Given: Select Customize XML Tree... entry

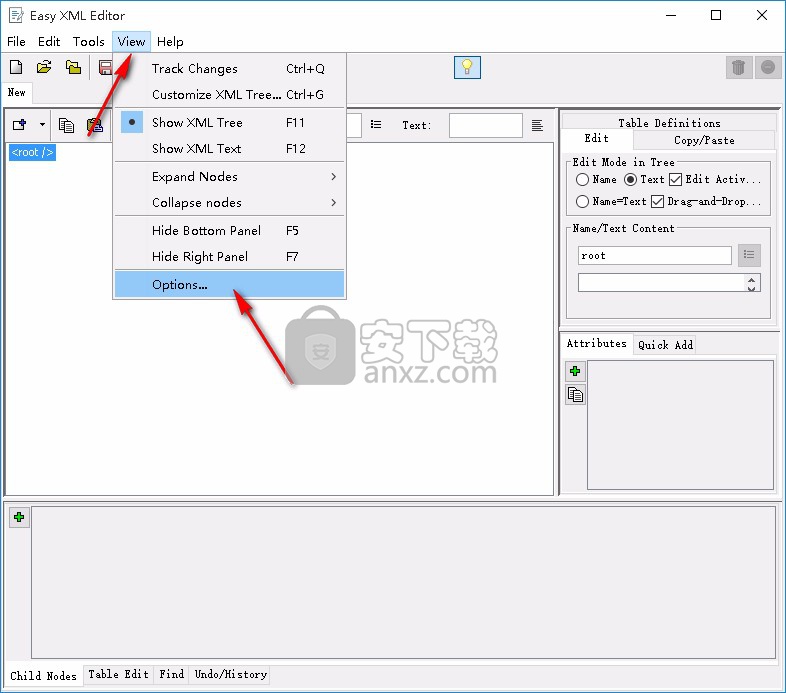Looking at the screenshot, I should tap(230, 95).
